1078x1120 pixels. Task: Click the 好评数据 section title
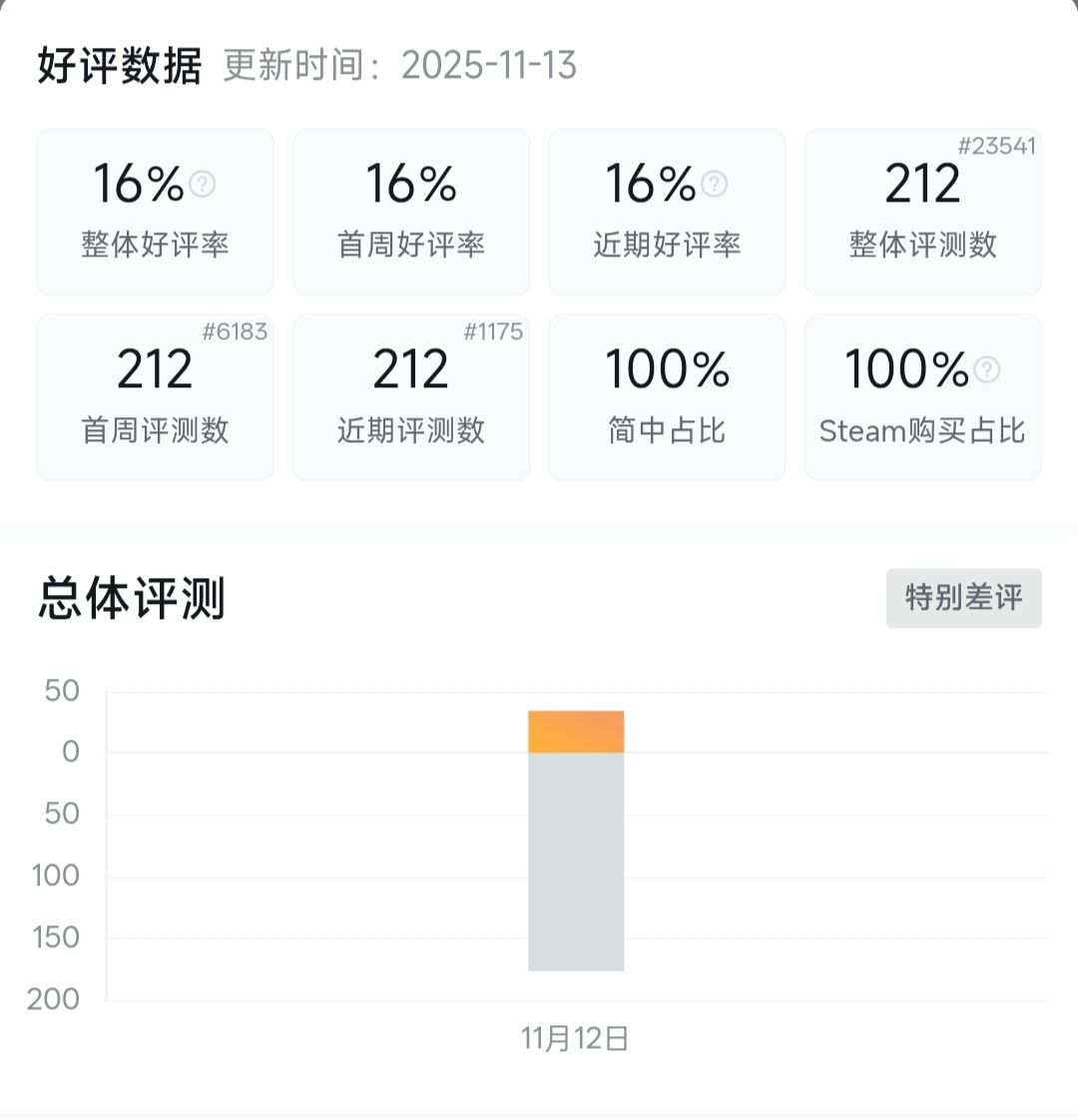(120, 67)
